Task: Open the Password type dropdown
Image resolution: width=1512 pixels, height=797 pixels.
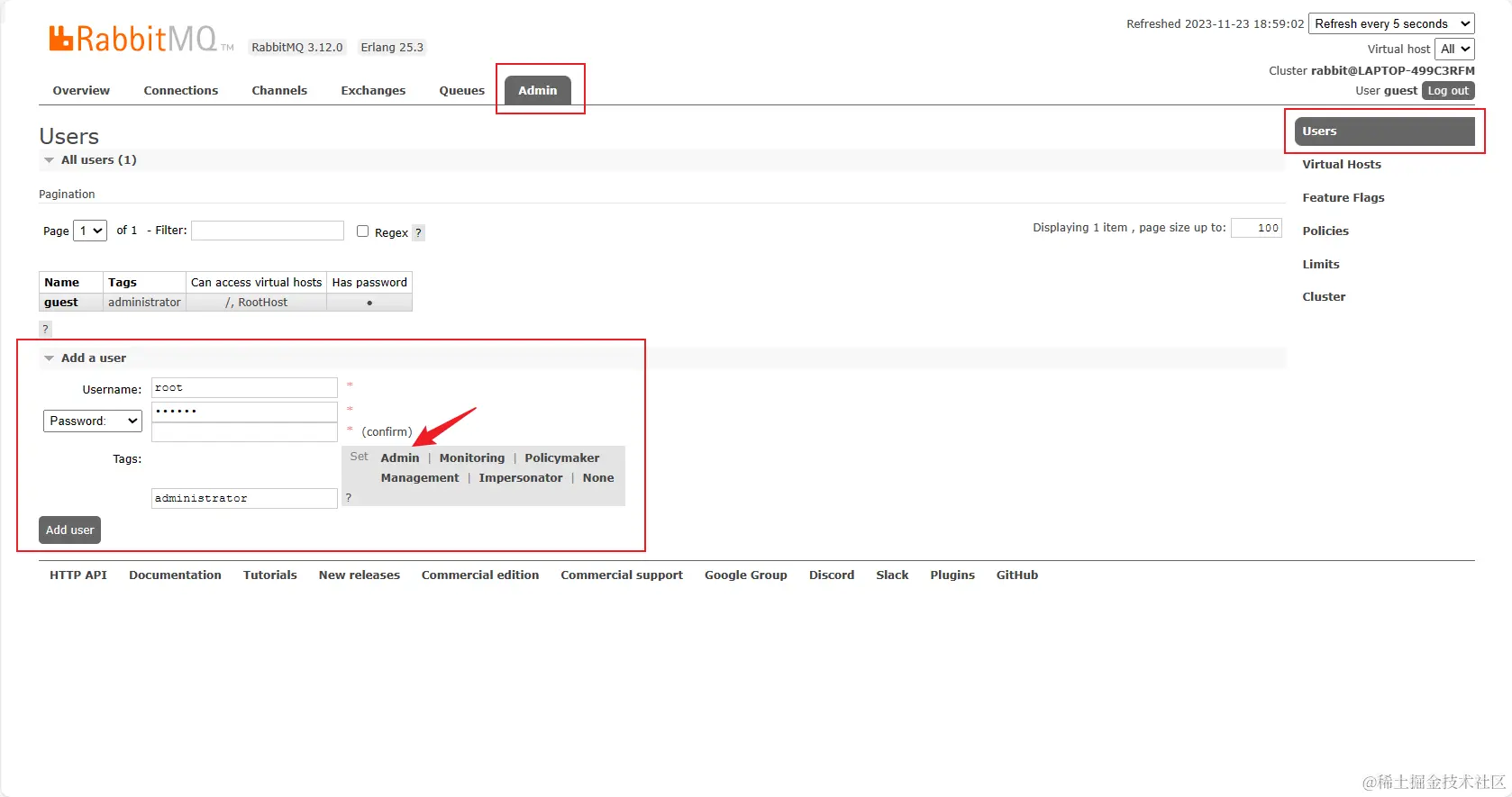Action: coord(93,421)
